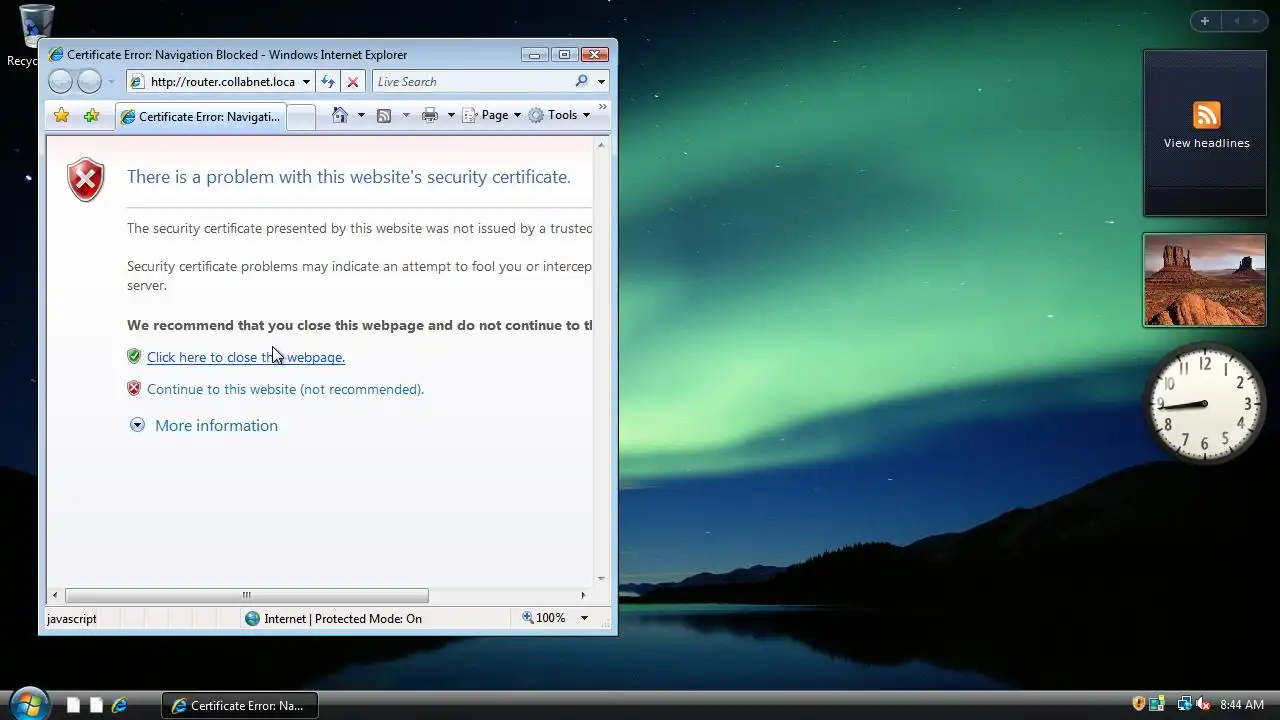Click here to close this webpage link
Image resolution: width=1280 pixels, height=720 pixels.
tap(246, 357)
